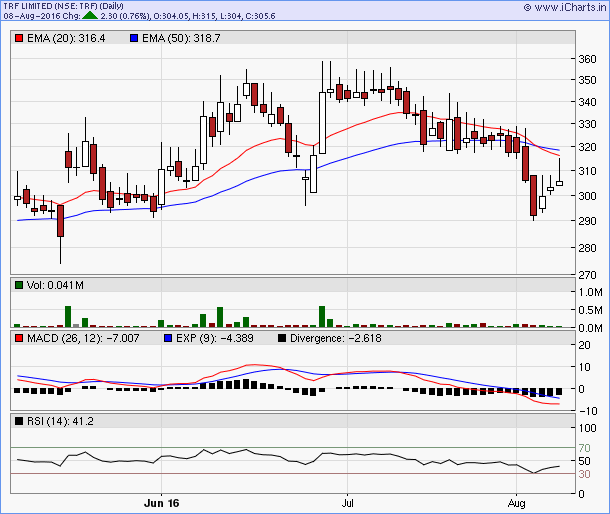610x514 pixels.
Task: Click the Aug date axis label
Action: (x=516, y=503)
